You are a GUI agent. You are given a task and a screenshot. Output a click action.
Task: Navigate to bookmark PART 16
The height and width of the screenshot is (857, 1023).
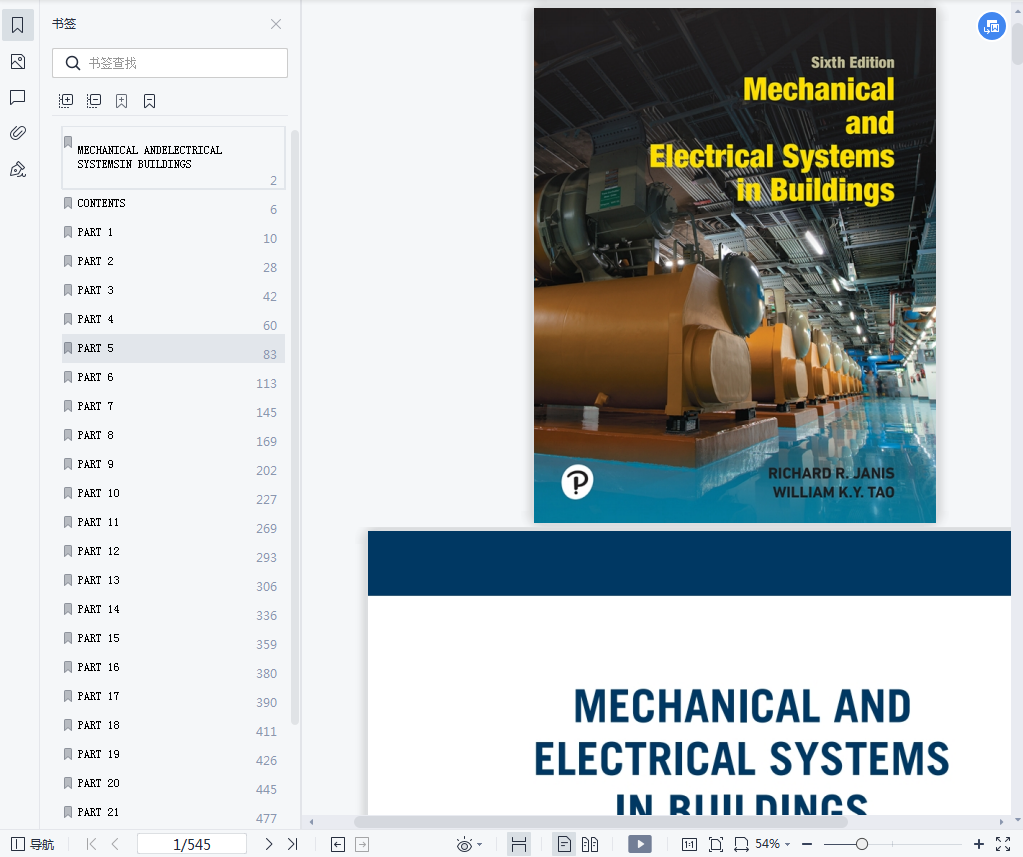click(x=174, y=668)
